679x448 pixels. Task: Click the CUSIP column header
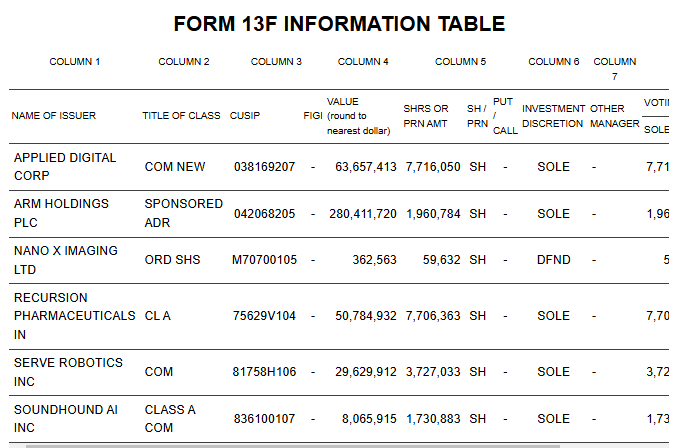coord(245,116)
